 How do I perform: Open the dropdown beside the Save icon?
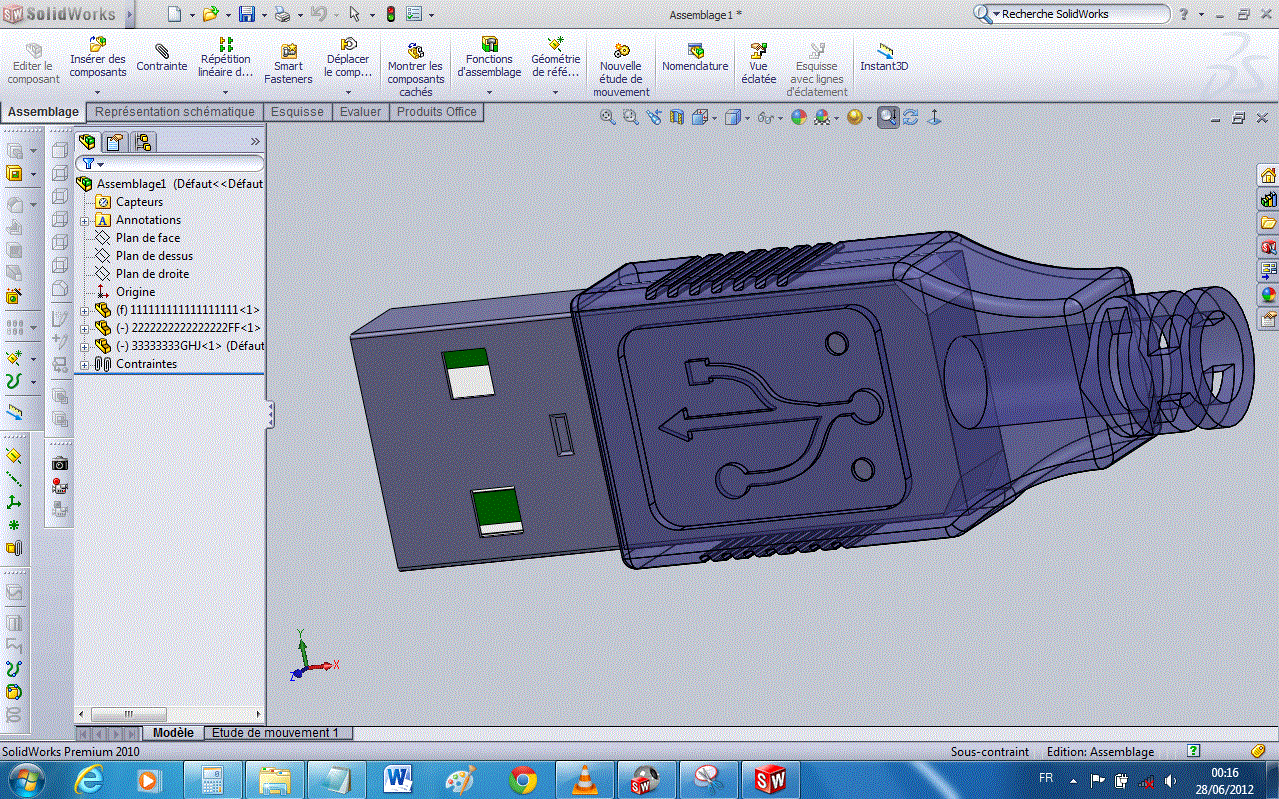point(263,14)
